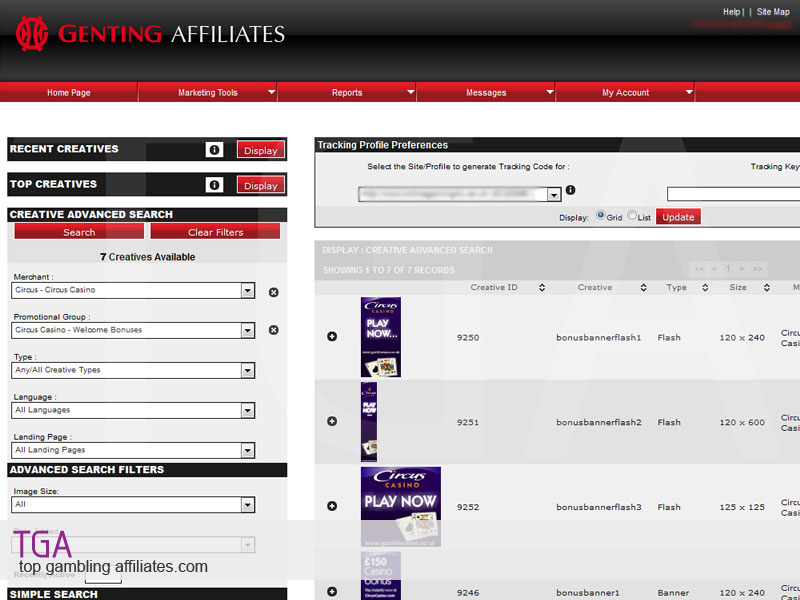Click the Search button
Screen dimensions: 800x600
pyautogui.click(x=79, y=232)
